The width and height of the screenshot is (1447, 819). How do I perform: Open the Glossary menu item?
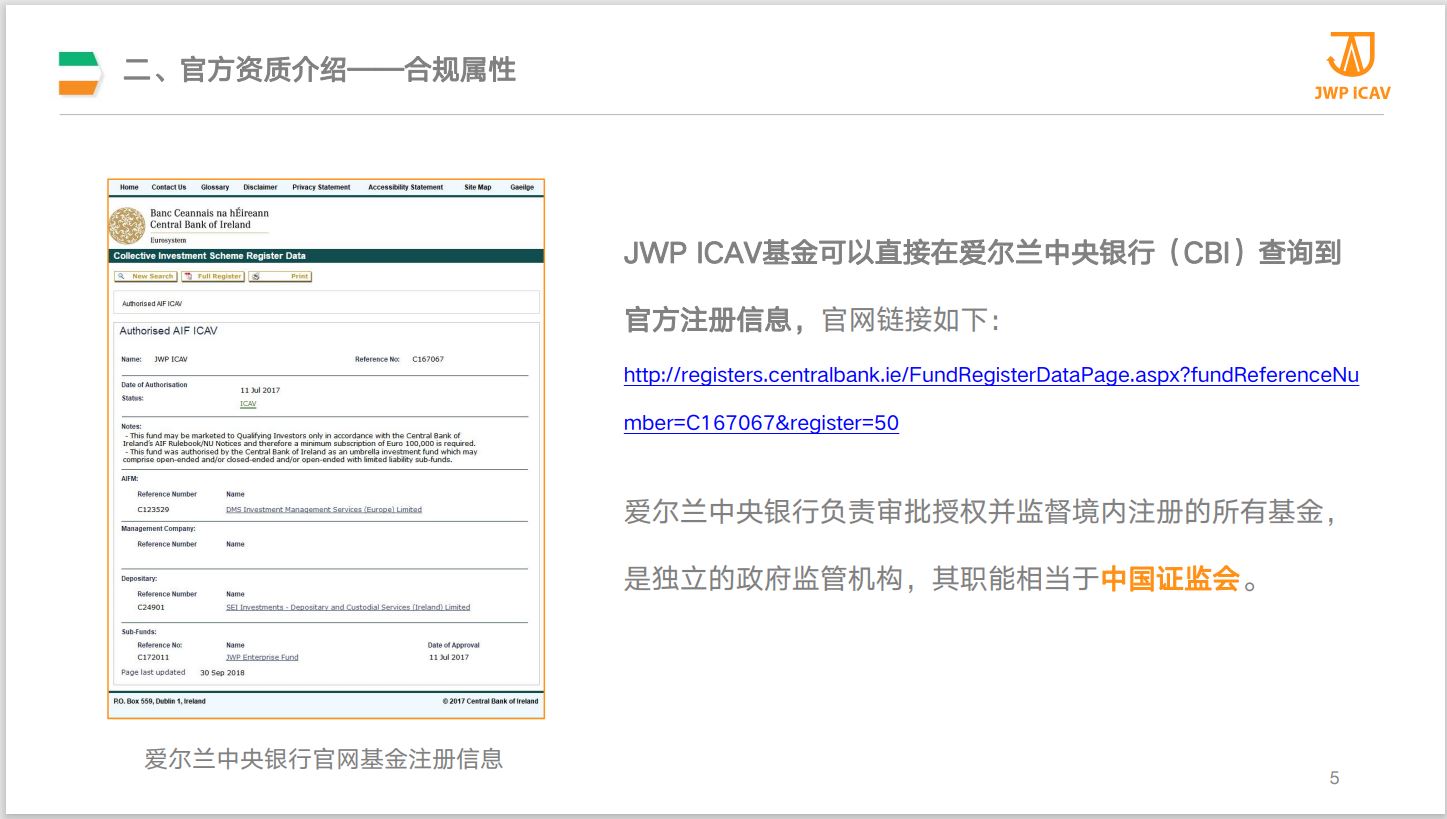[x=215, y=187]
